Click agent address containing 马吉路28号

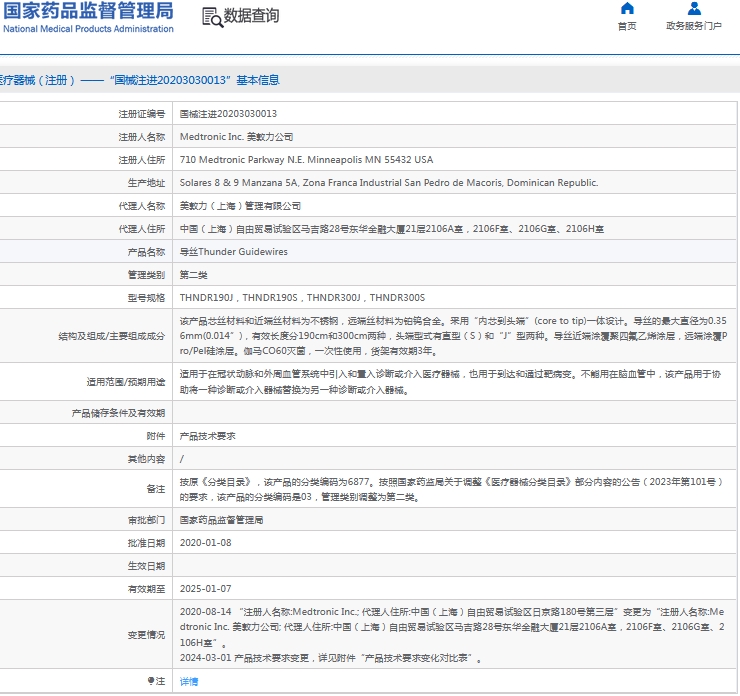click(392, 229)
